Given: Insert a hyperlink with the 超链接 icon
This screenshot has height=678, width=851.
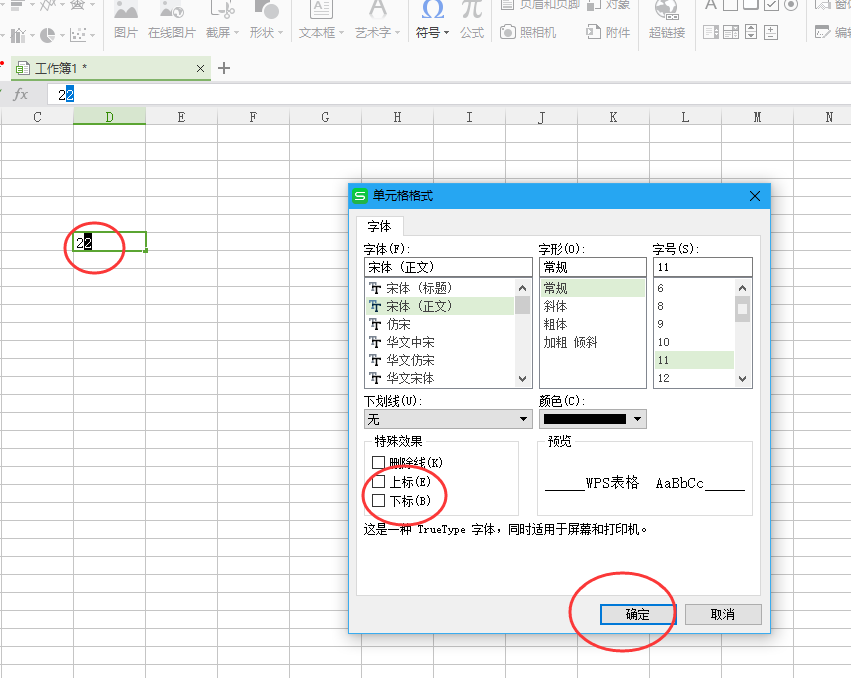Looking at the screenshot, I should click(x=666, y=20).
